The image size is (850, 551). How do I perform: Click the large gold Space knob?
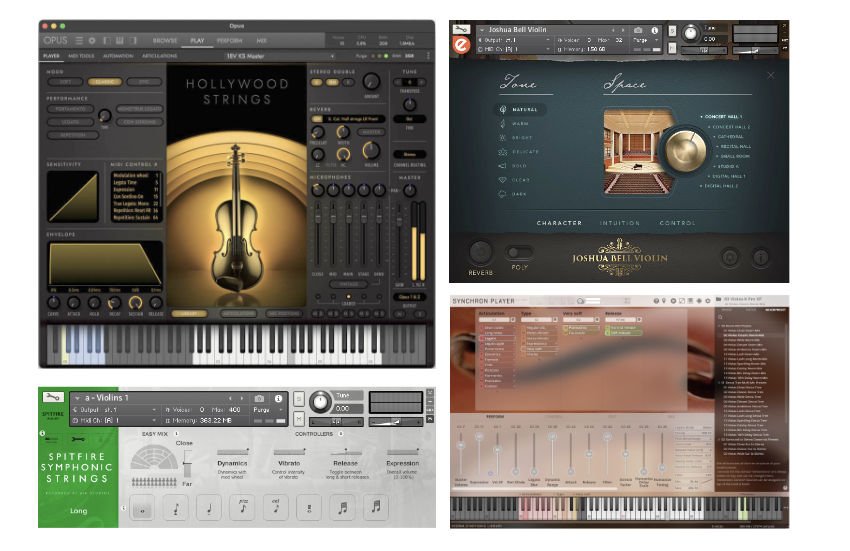click(685, 151)
